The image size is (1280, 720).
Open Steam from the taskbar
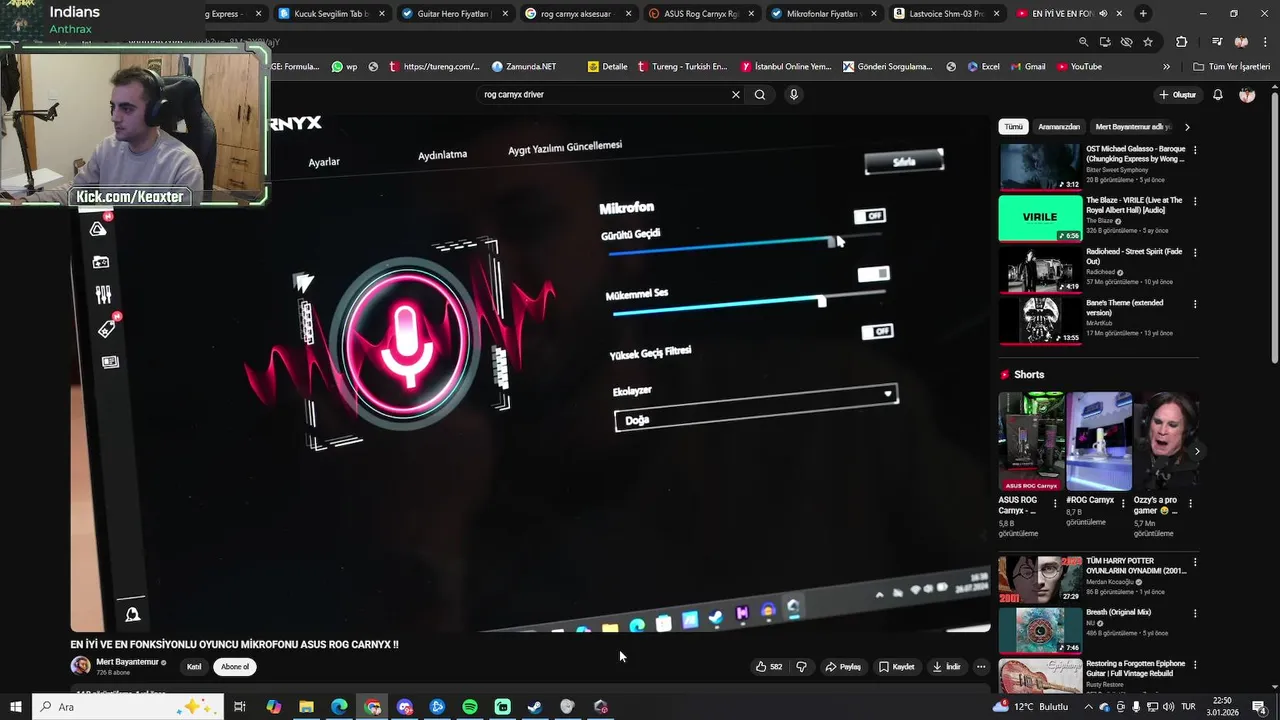(535, 707)
